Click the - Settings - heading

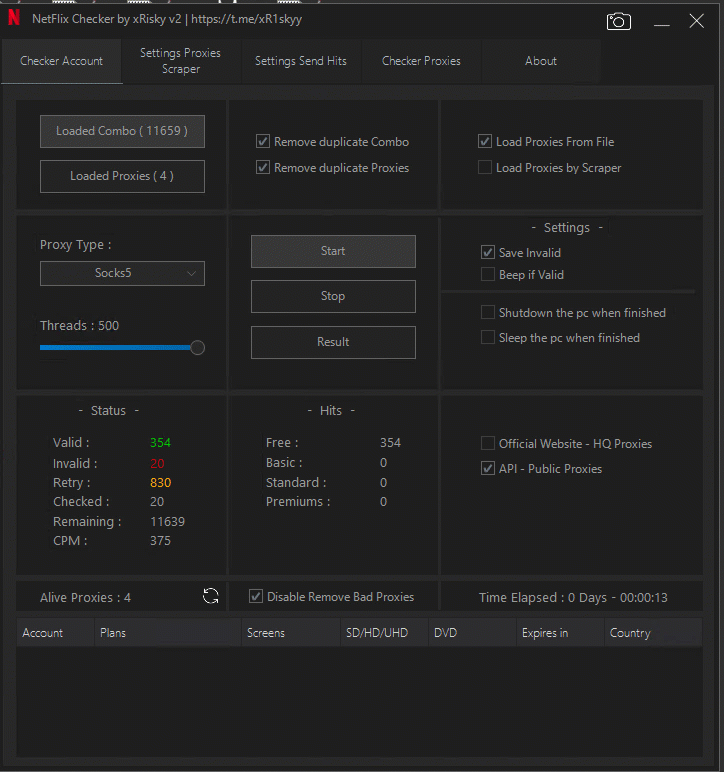(x=567, y=227)
